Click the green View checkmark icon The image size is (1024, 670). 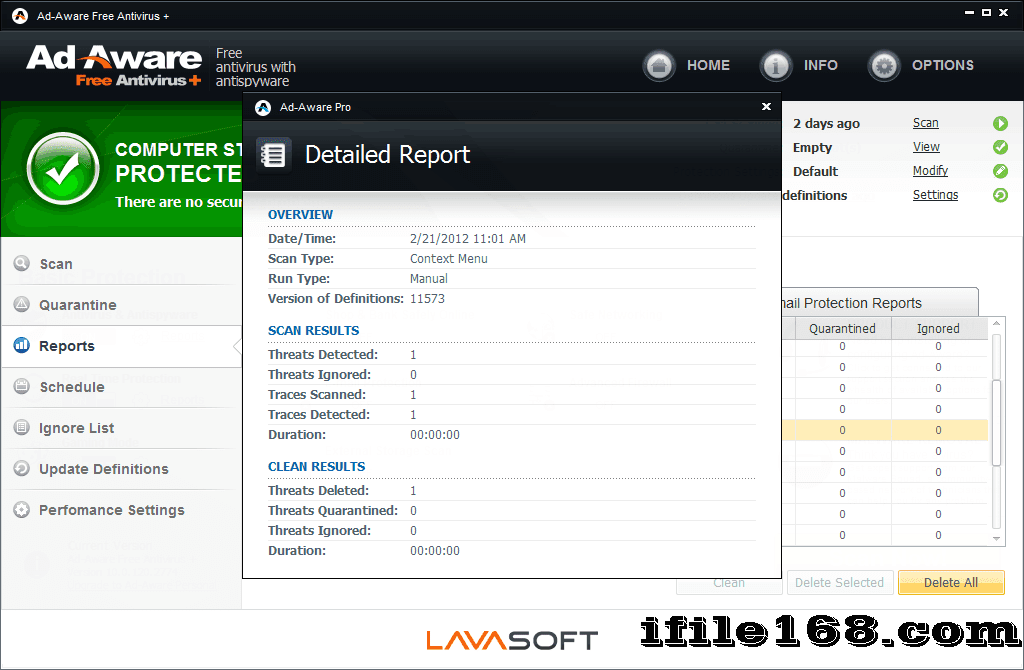click(1000, 147)
